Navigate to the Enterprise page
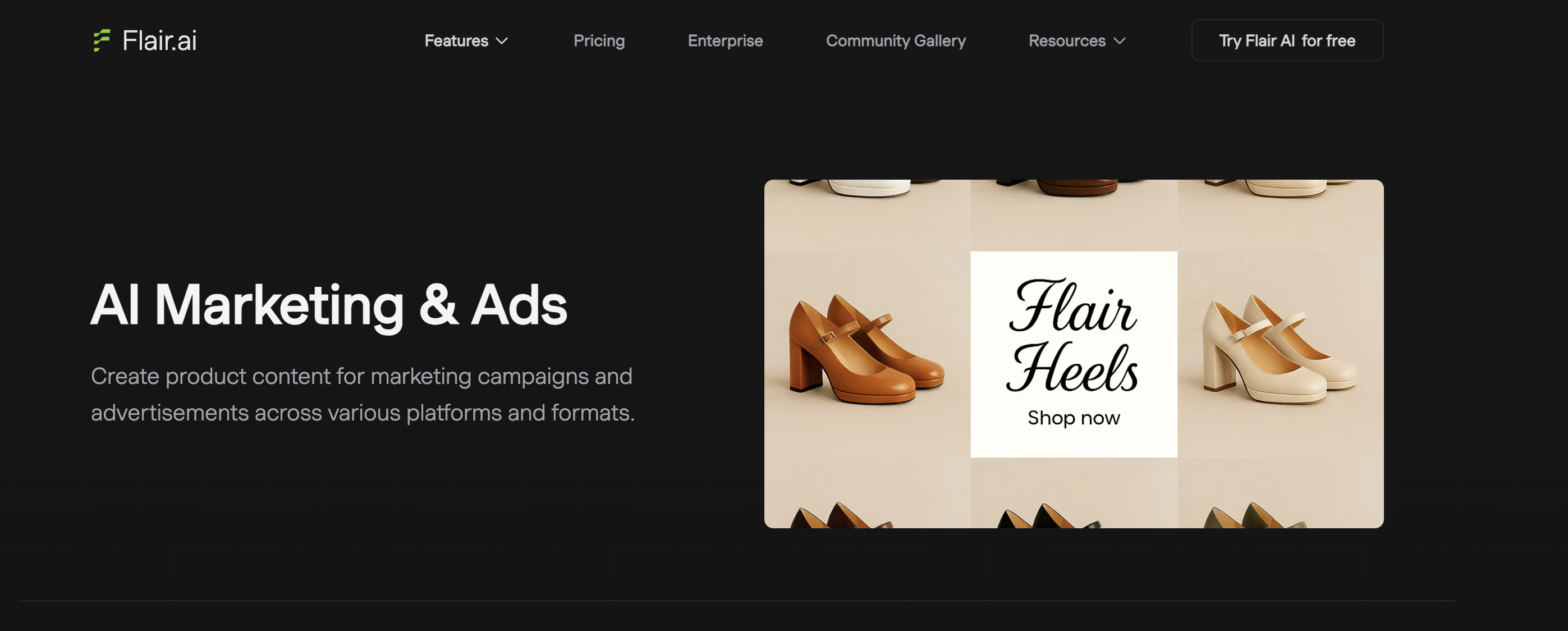 725,41
